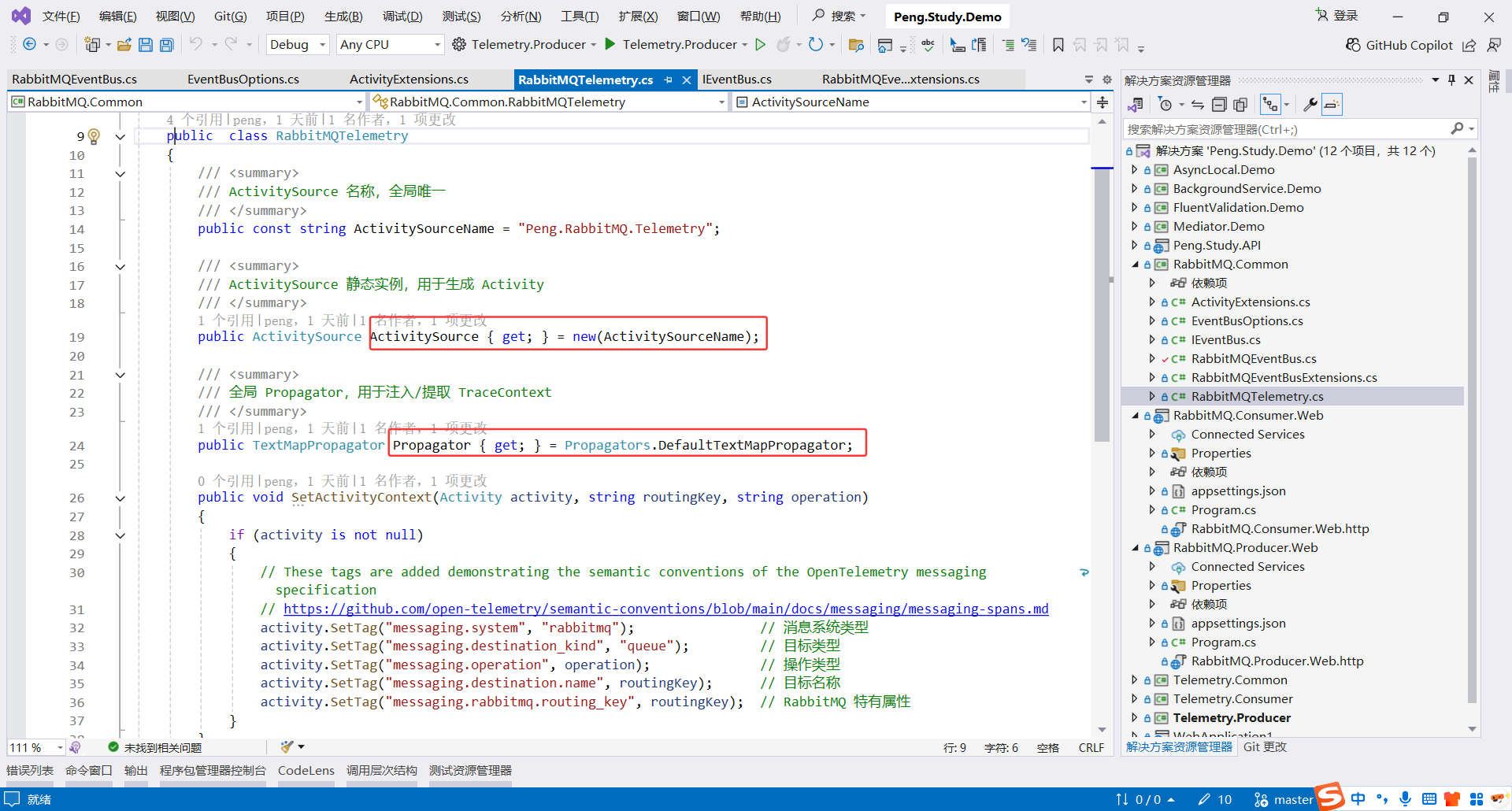The width and height of the screenshot is (1512, 811).
Task: Click the lightbulb quick actions icon on line 9
Action: pyautogui.click(x=94, y=136)
